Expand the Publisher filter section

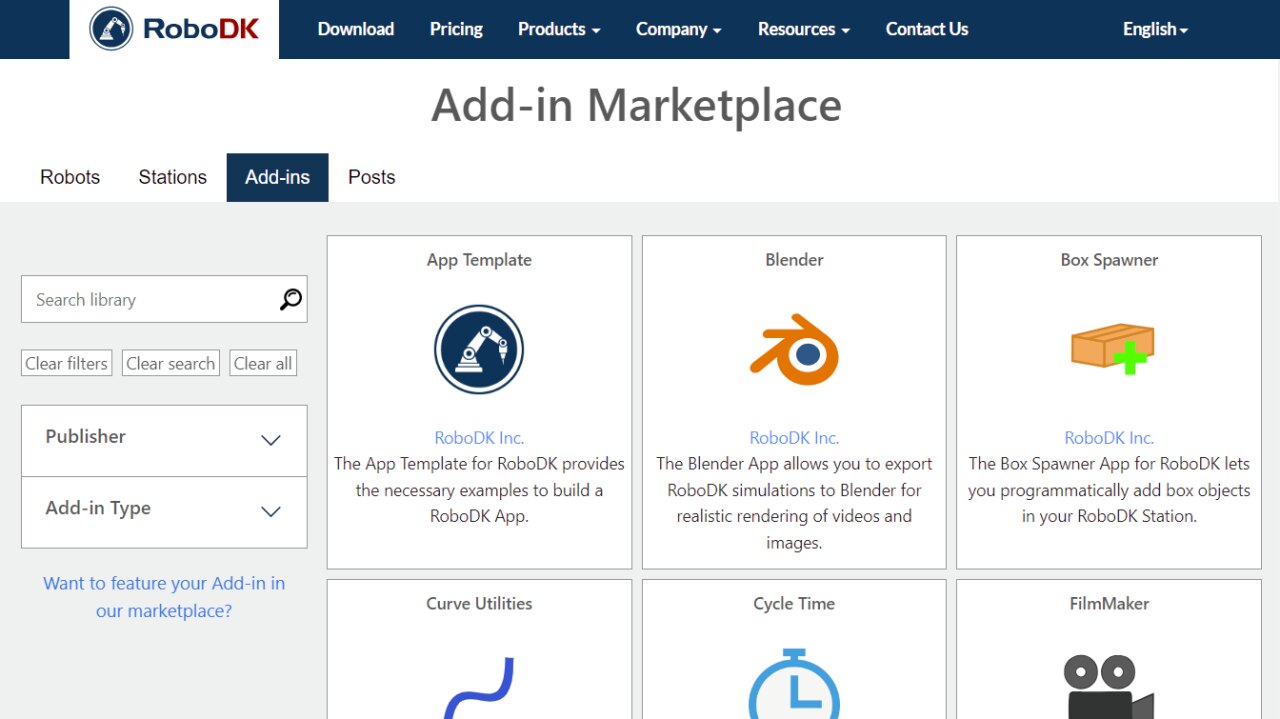click(x=164, y=440)
